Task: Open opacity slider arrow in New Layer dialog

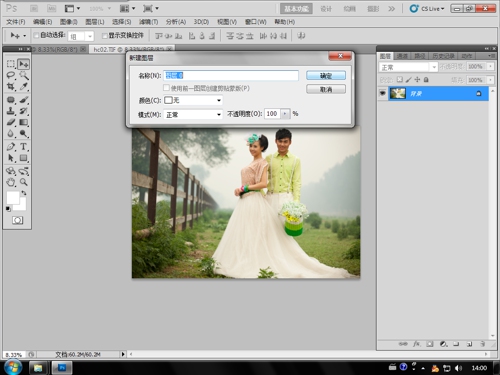Action: (x=285, y=114)
